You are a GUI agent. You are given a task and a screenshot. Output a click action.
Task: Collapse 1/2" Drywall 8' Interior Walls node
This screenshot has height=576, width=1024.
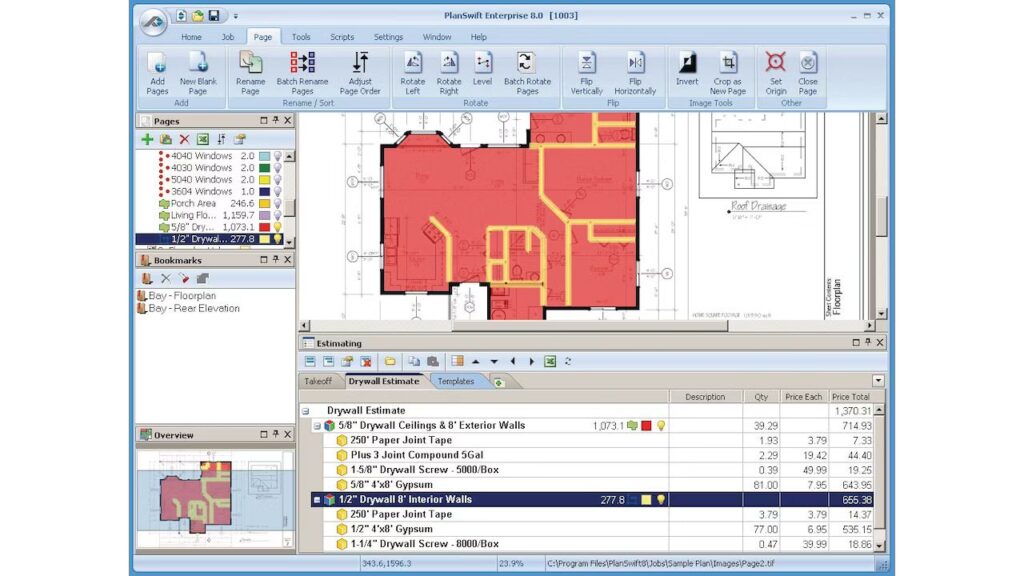(x=317, y=500)
